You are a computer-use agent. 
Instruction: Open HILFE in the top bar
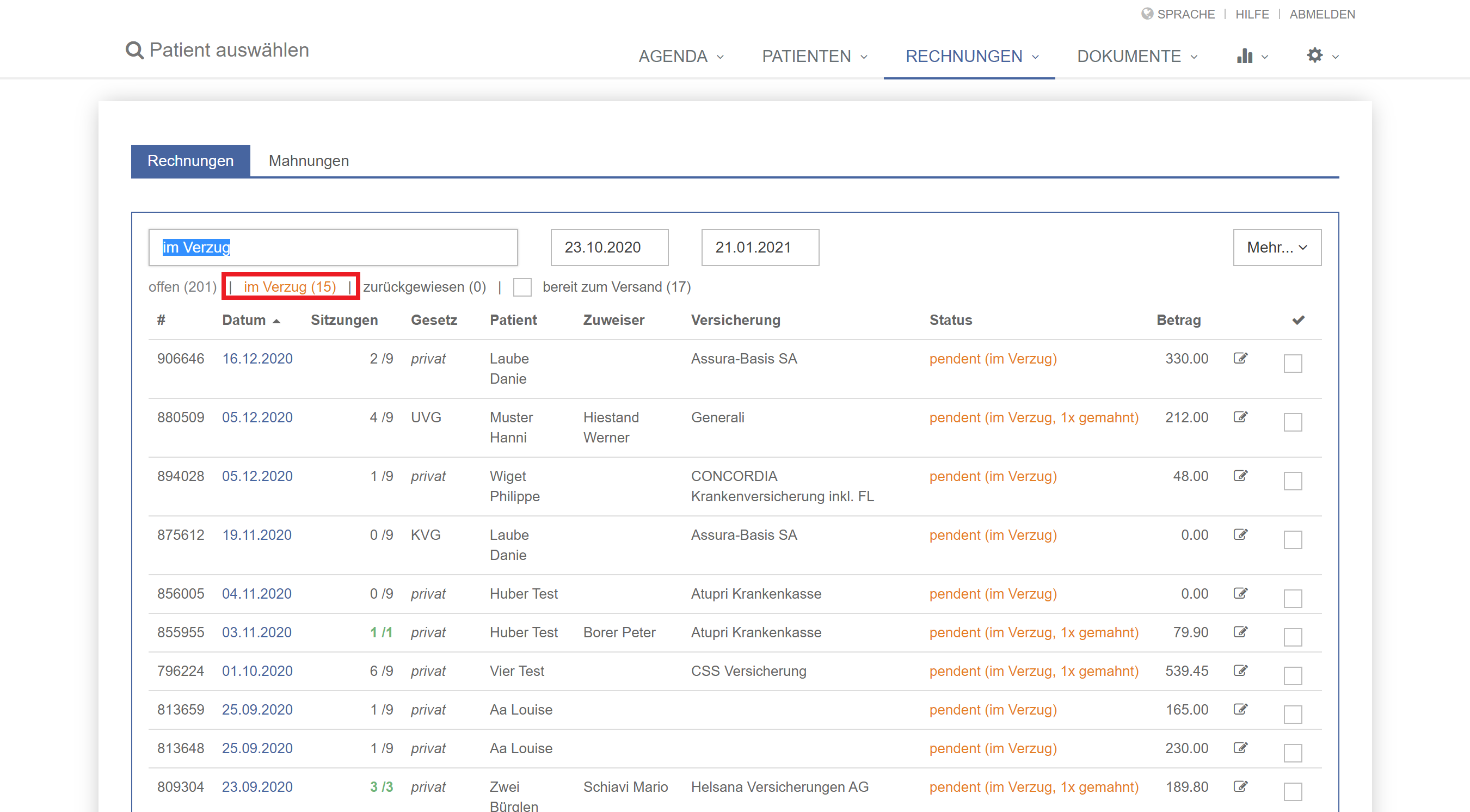[x=1252, y=14]
